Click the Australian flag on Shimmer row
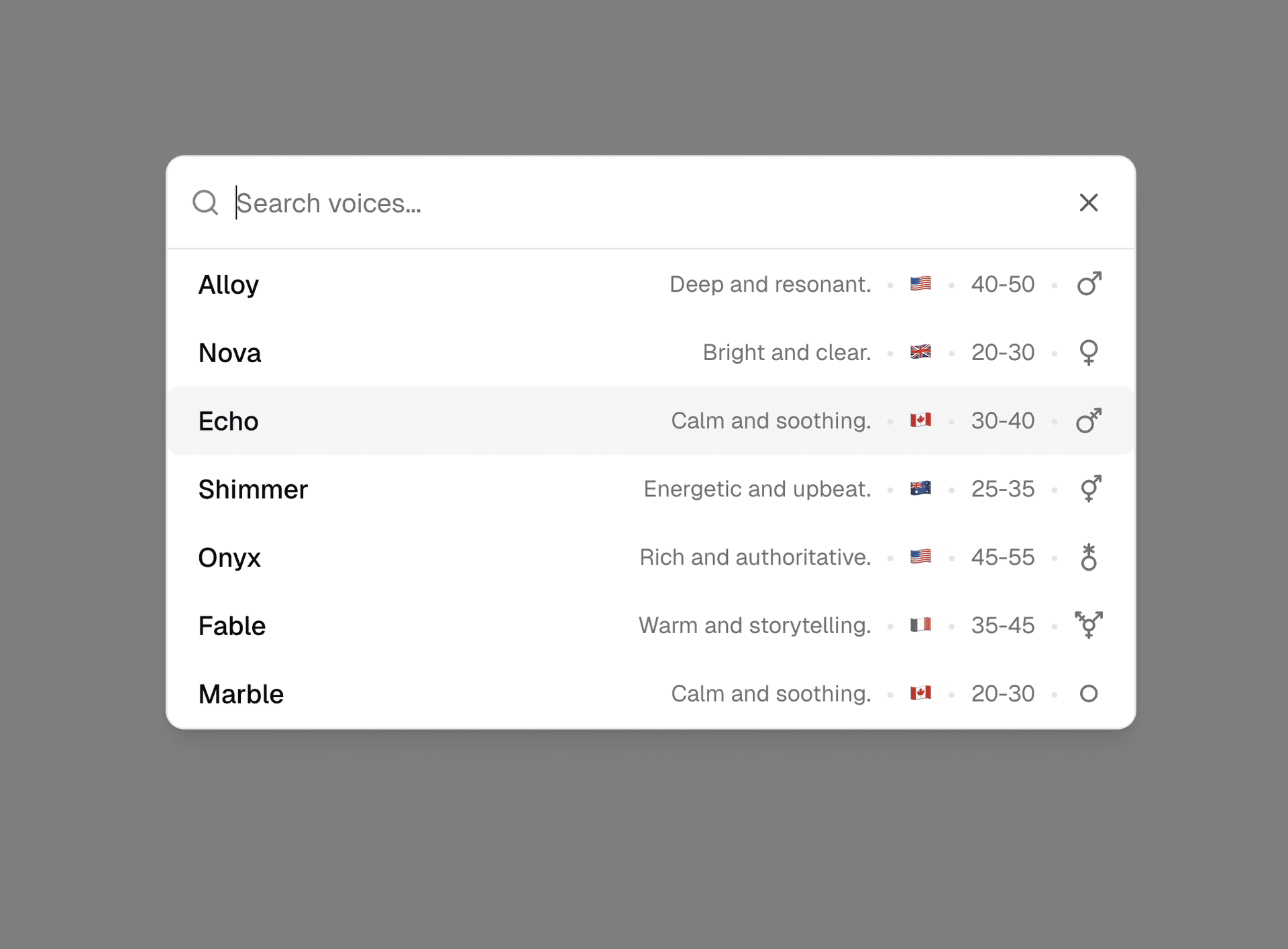The height and width of the screenshot is (949, 1288). pyautogui.click(x=920, y=489)
